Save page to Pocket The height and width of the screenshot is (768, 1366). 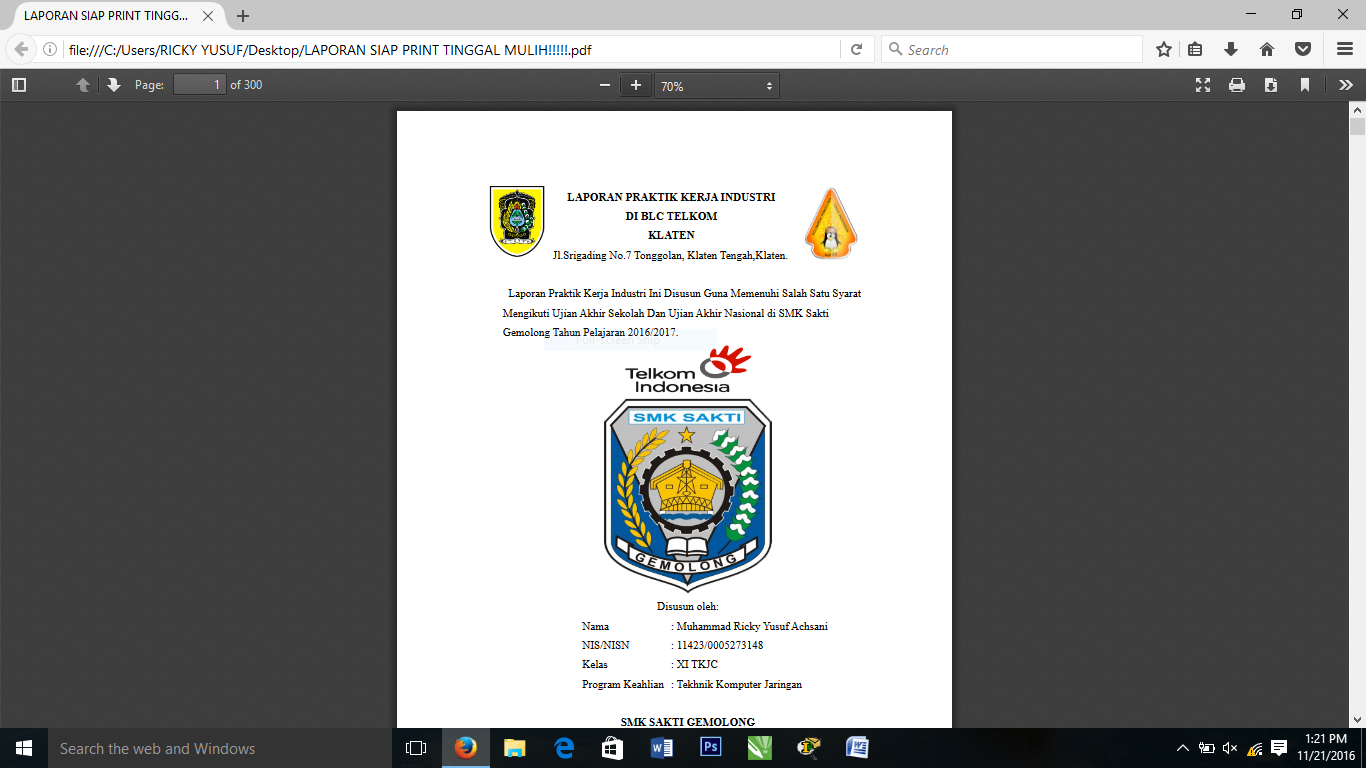[1303, 49]
